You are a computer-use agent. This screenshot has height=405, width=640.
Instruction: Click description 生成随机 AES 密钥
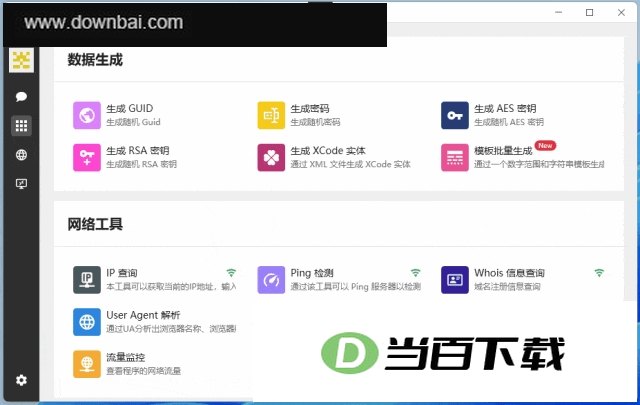[509, 122]
